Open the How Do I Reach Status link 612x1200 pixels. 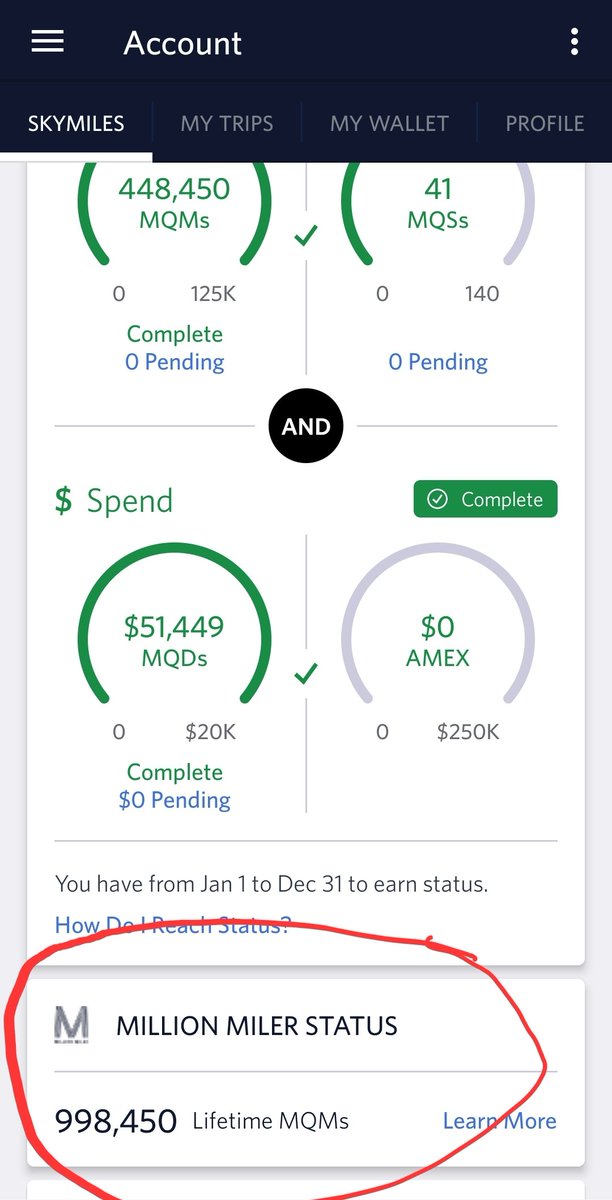pos(172,924)
